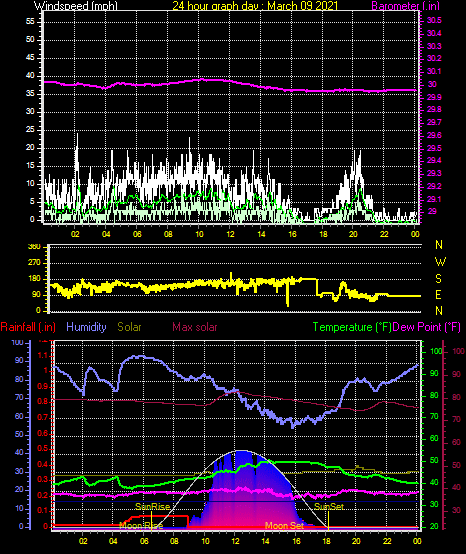Click the E wind direction label
Screen dimensions: 466x554
point(438,295)
